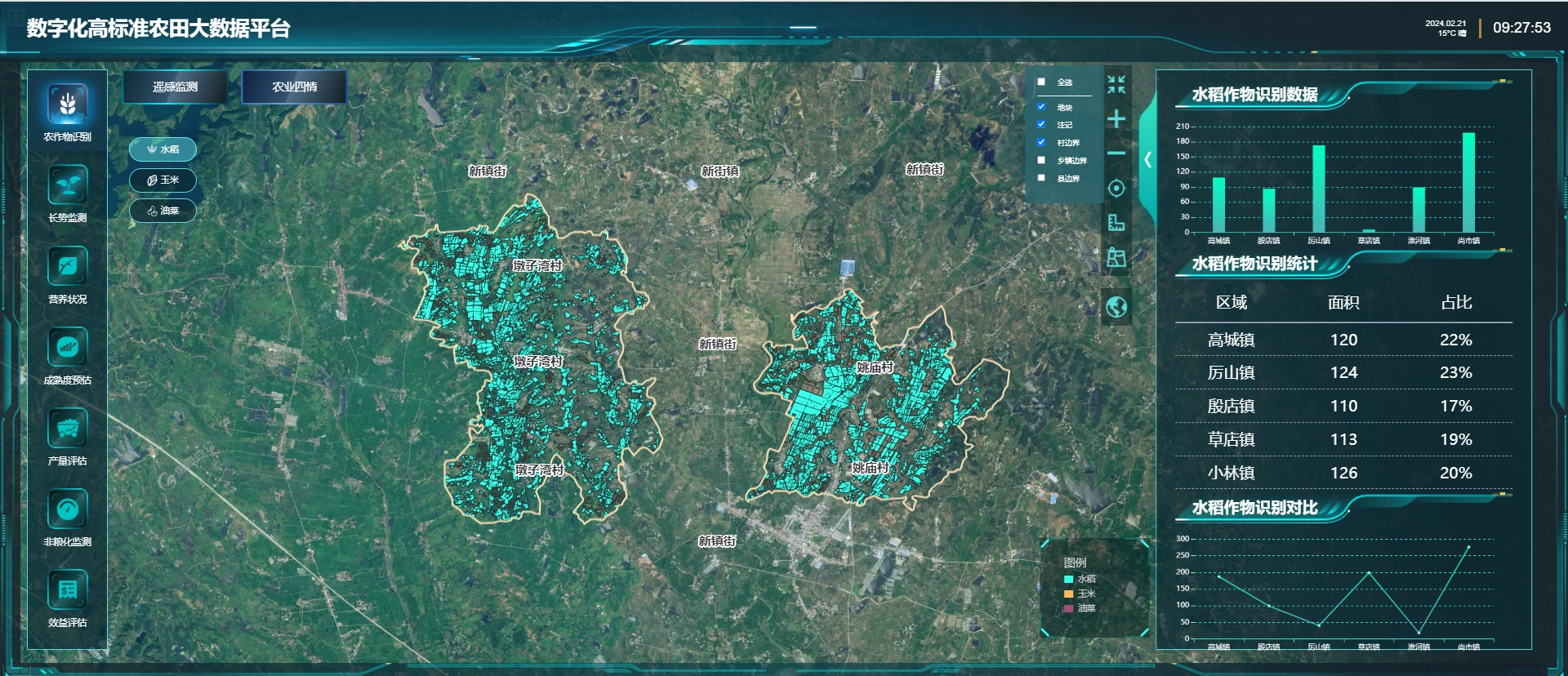Enable the 县边界 layer checkbox
The width and height of the screenshot is (1568, 676).
click(1041, 178)
